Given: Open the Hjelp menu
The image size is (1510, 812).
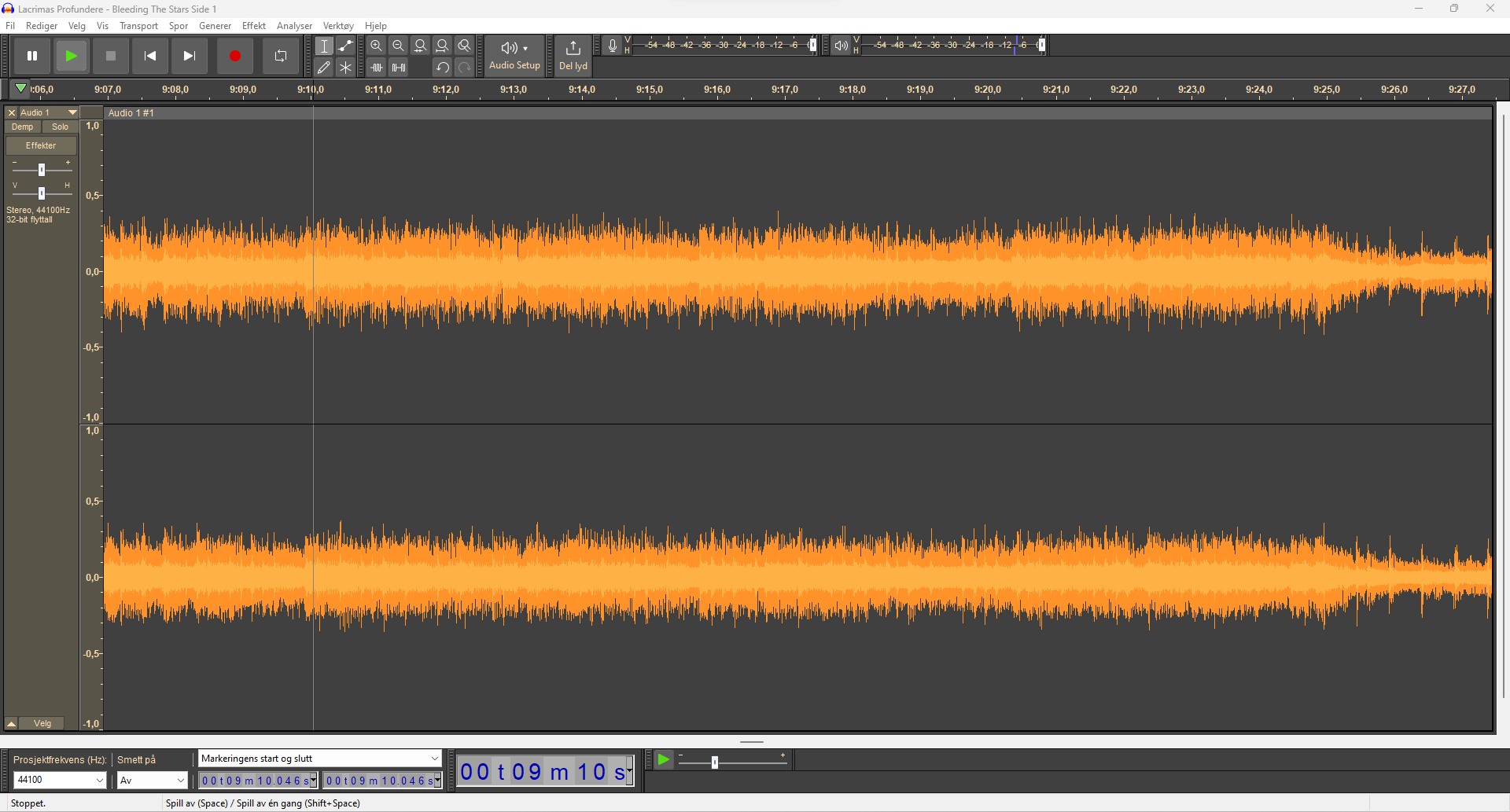Looking at the screenshot, I should click(x=376, y=26).
